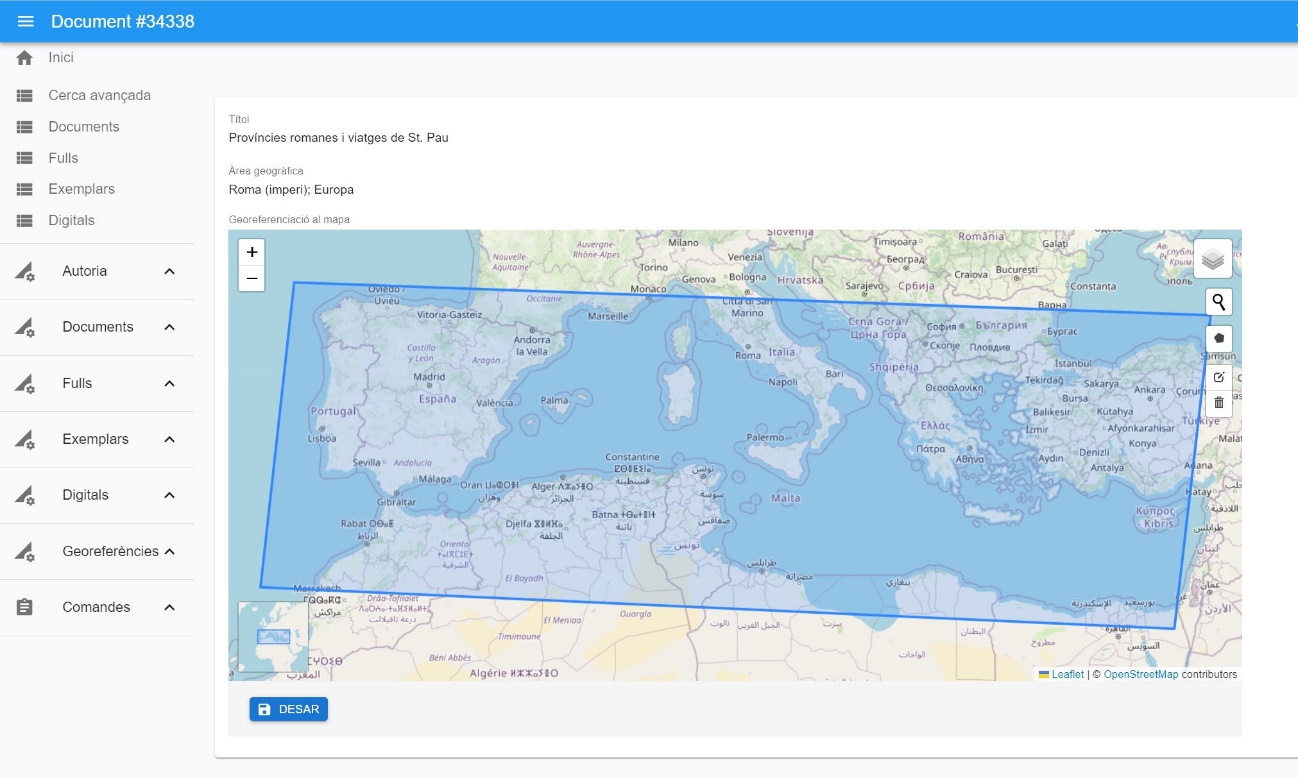Click the Autoria settings icon
Viewport: 1298px width, 778px height.
click(25, 272)
